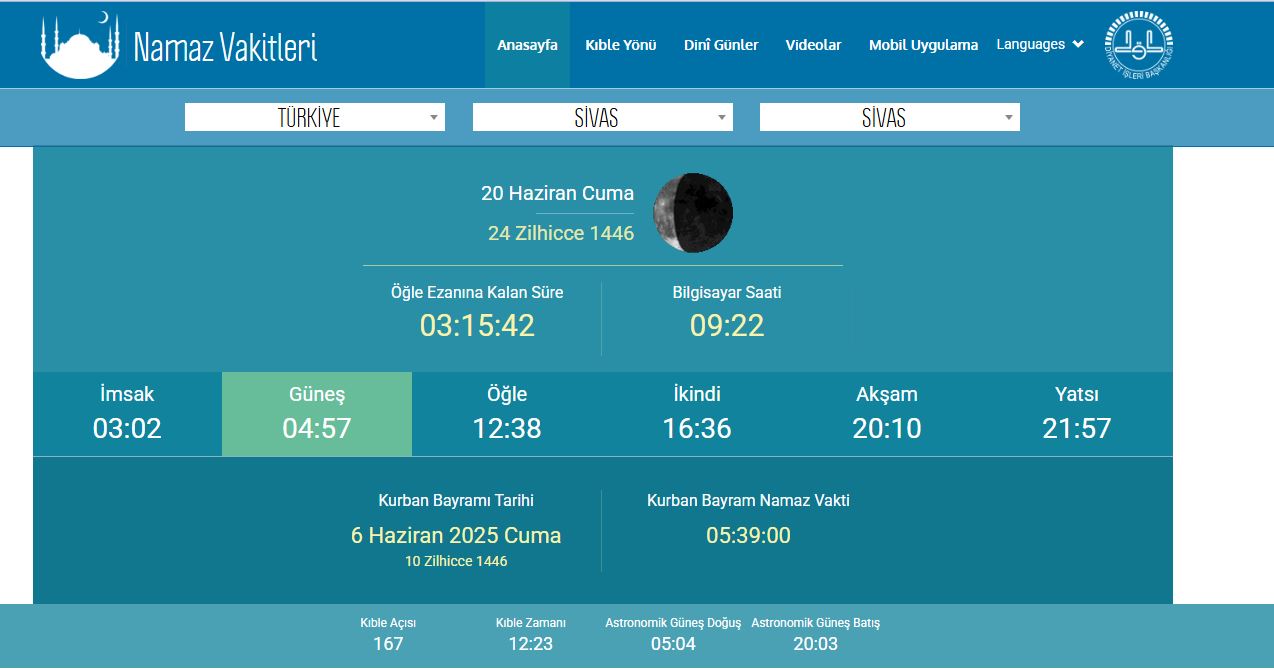Click the İkindi 16:36 time tile

pos(697,414)
